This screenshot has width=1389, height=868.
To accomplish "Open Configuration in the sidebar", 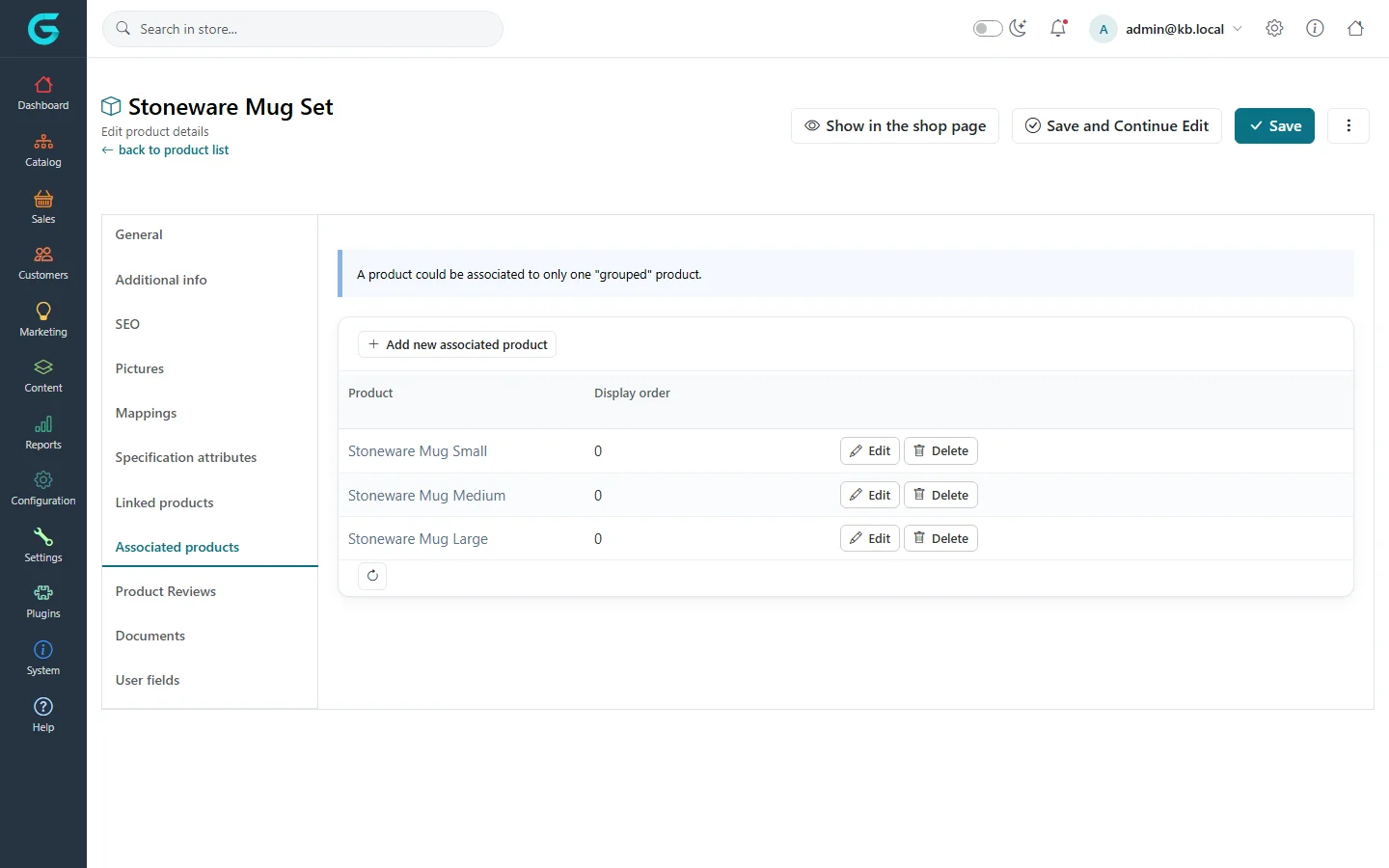I will tap(43, 489).
